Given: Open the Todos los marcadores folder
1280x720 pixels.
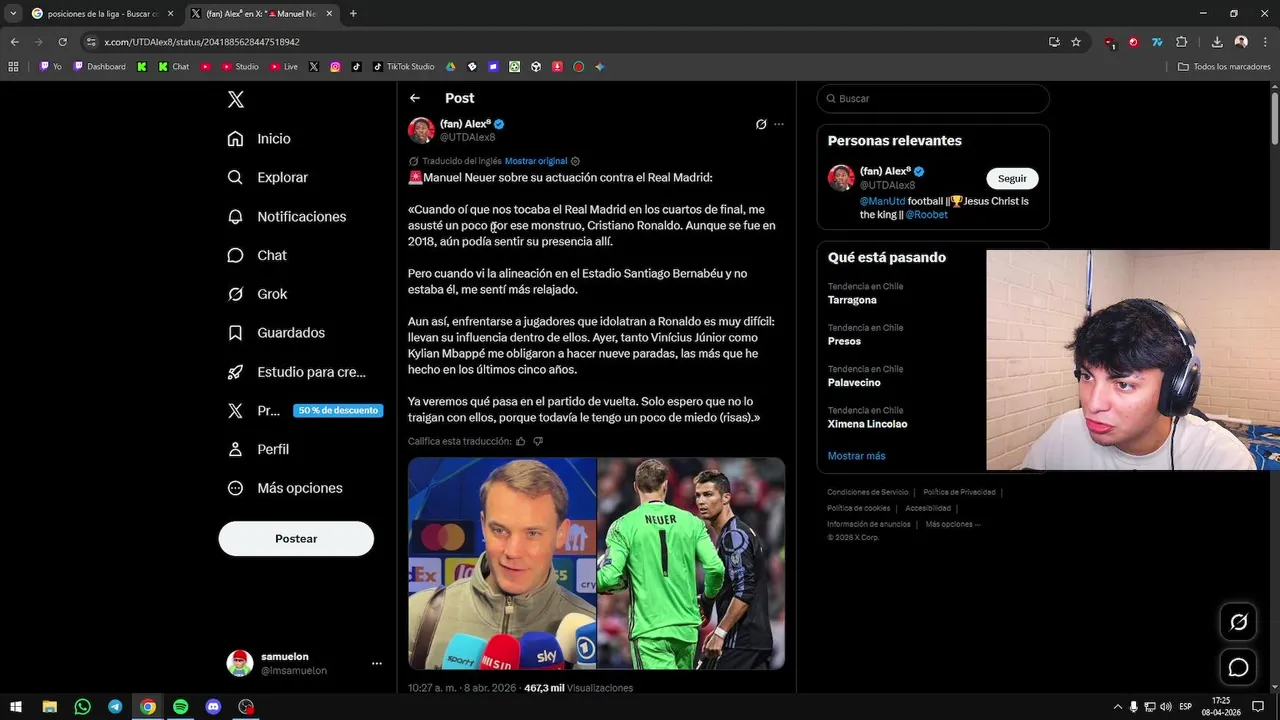Looking at the screenshot, I should tap(1224, 67).
